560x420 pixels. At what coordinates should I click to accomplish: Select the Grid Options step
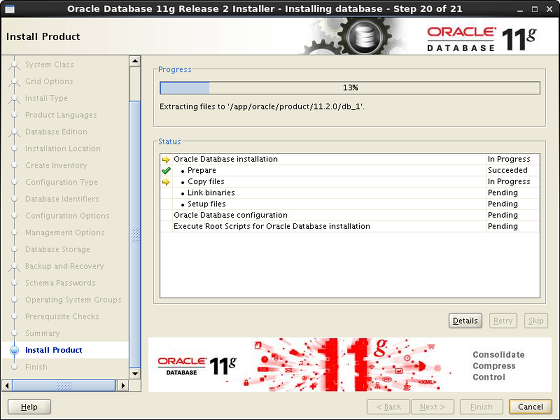pos(49,81)
